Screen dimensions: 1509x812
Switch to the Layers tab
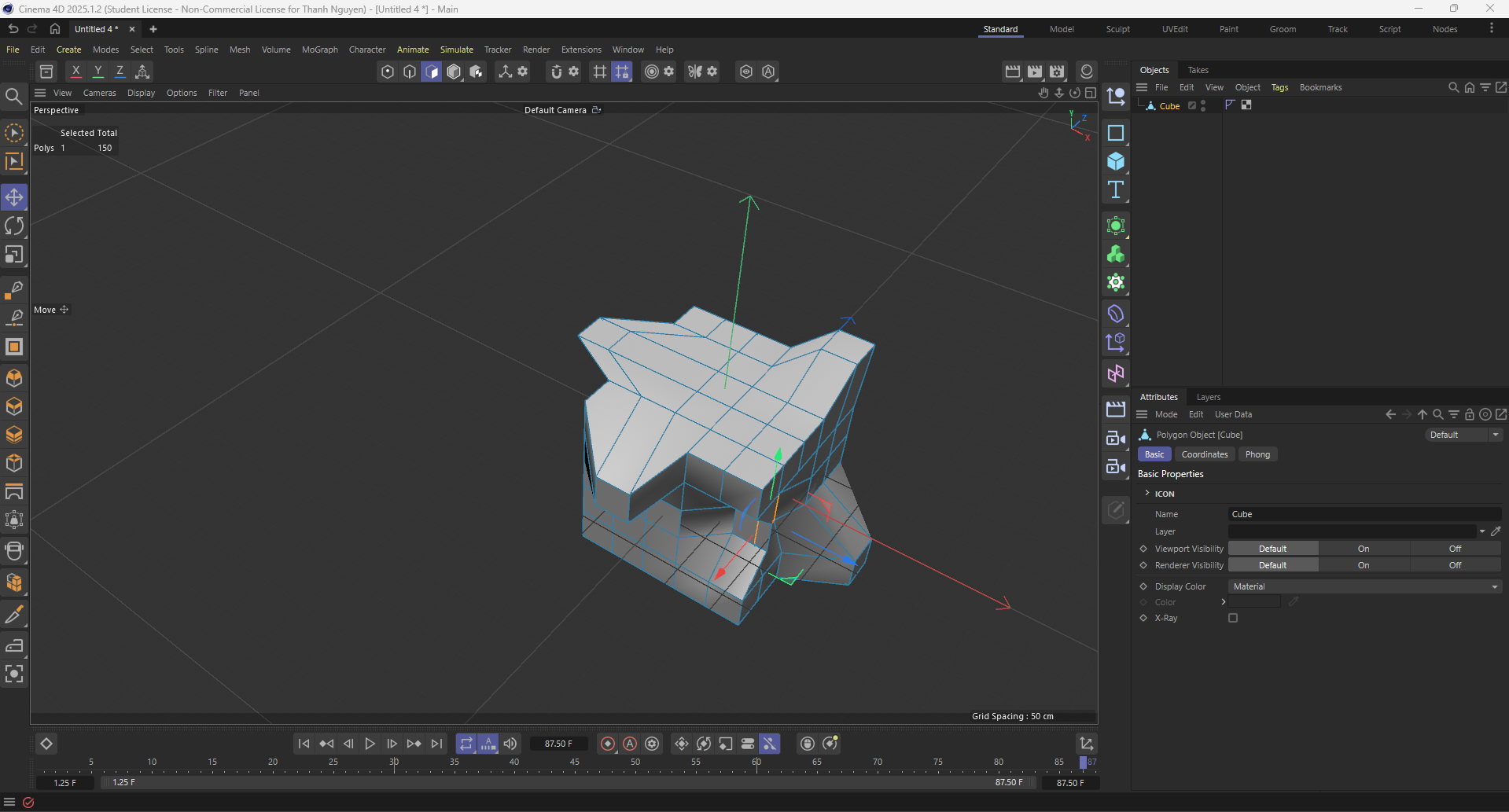[x=1208, y=397]
